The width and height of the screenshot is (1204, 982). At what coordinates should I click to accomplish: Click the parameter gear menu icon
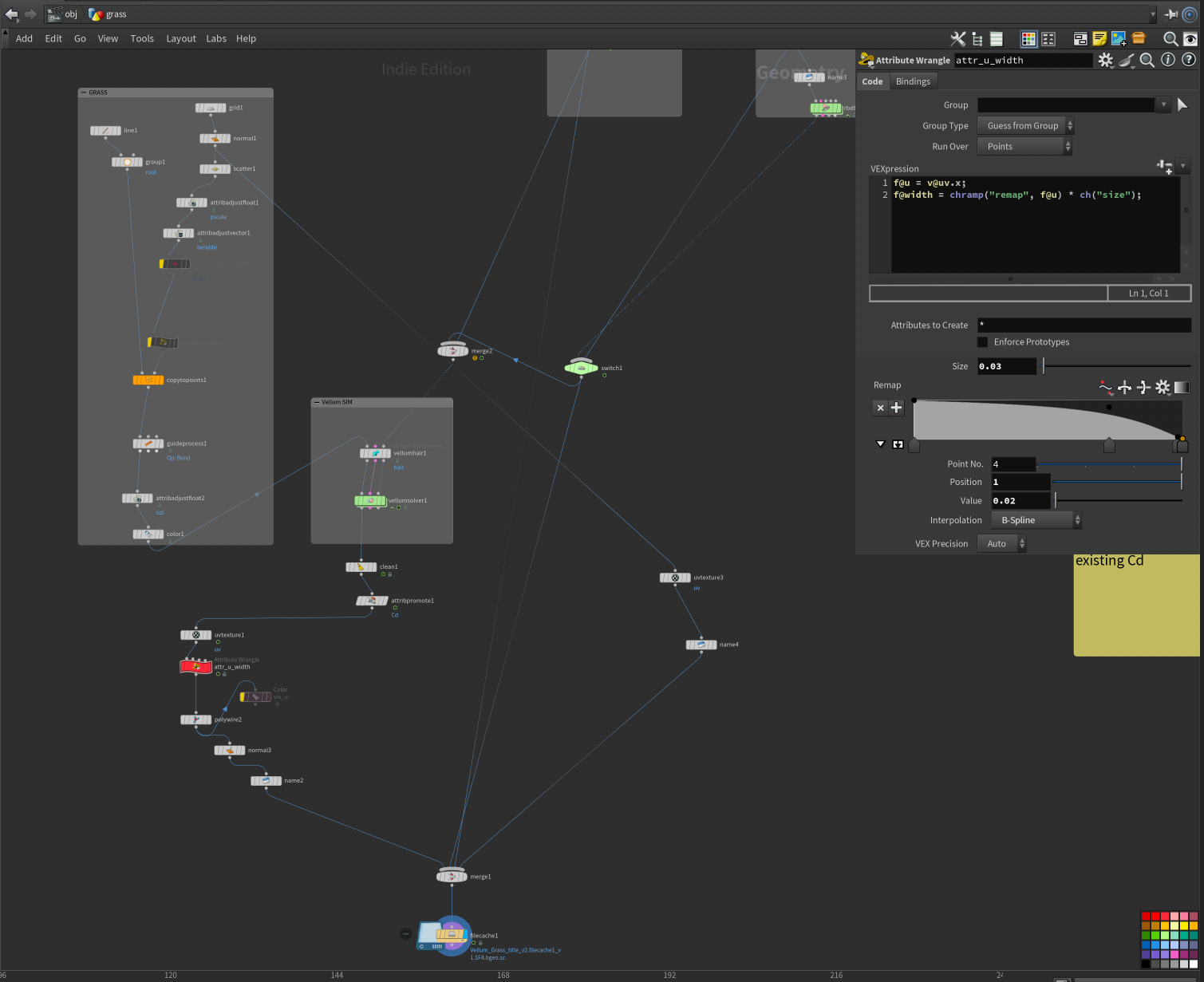click(x=1106, y=60)
